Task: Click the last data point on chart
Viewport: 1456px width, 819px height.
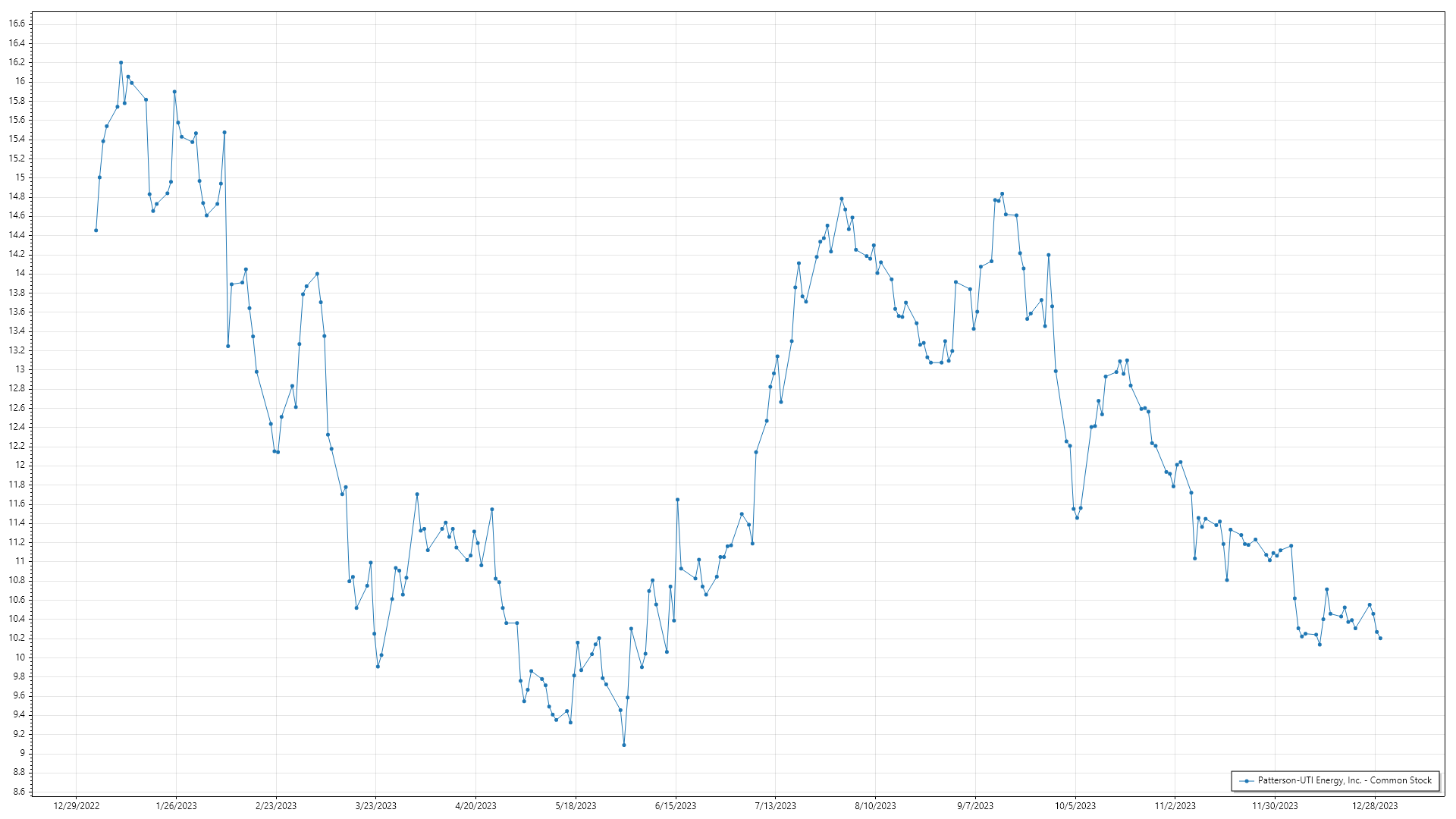Action: pos(1380,639)
